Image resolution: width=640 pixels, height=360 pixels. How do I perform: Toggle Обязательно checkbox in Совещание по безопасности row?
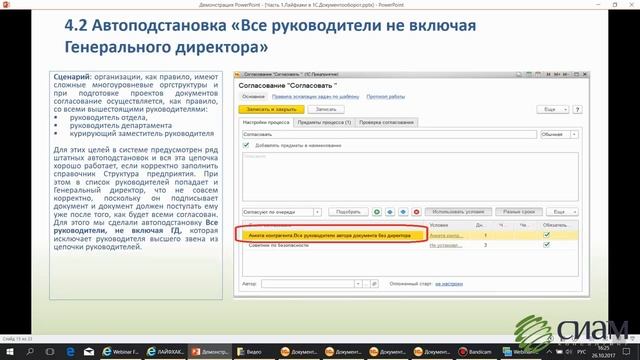547,244
